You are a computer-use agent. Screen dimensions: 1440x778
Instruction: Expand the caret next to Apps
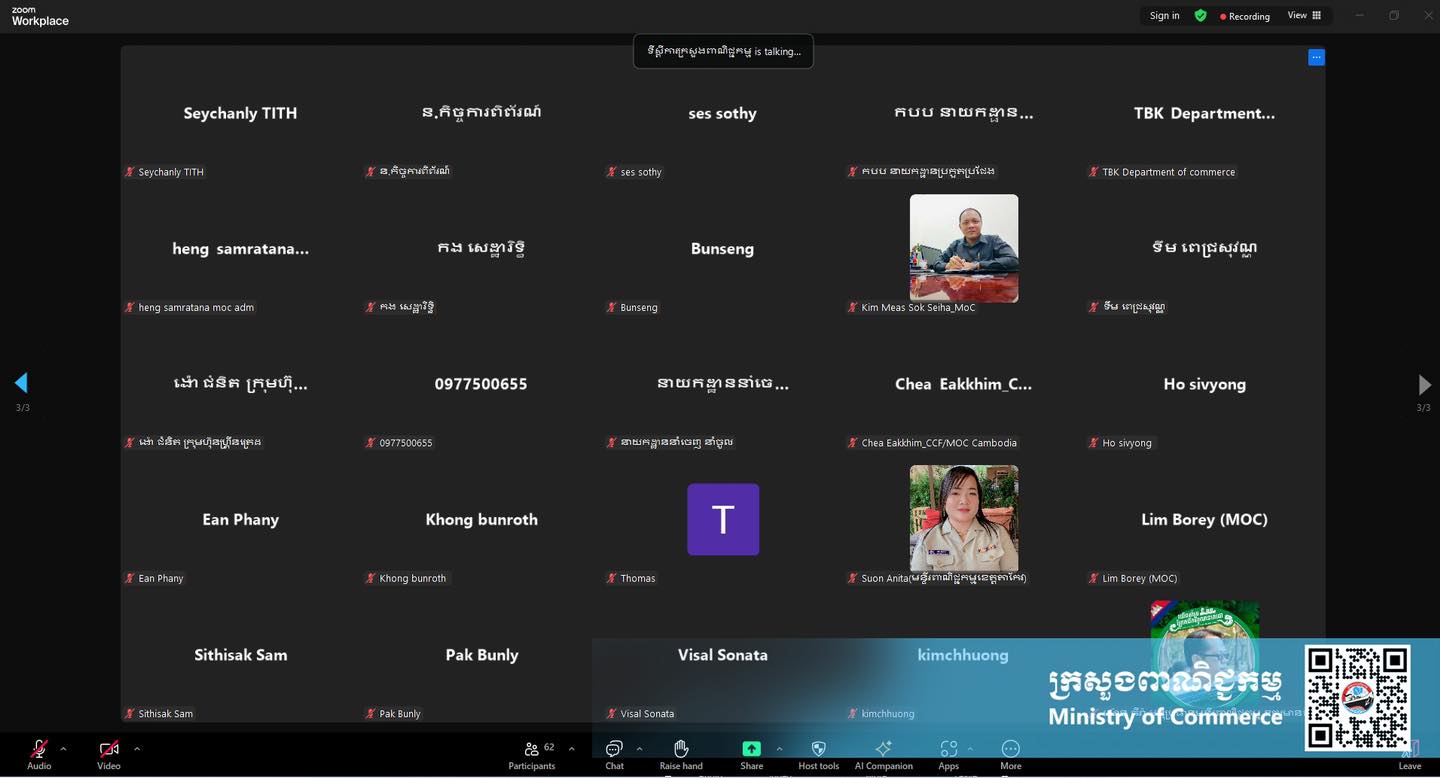pyautogui.click(x=970, y=748)
